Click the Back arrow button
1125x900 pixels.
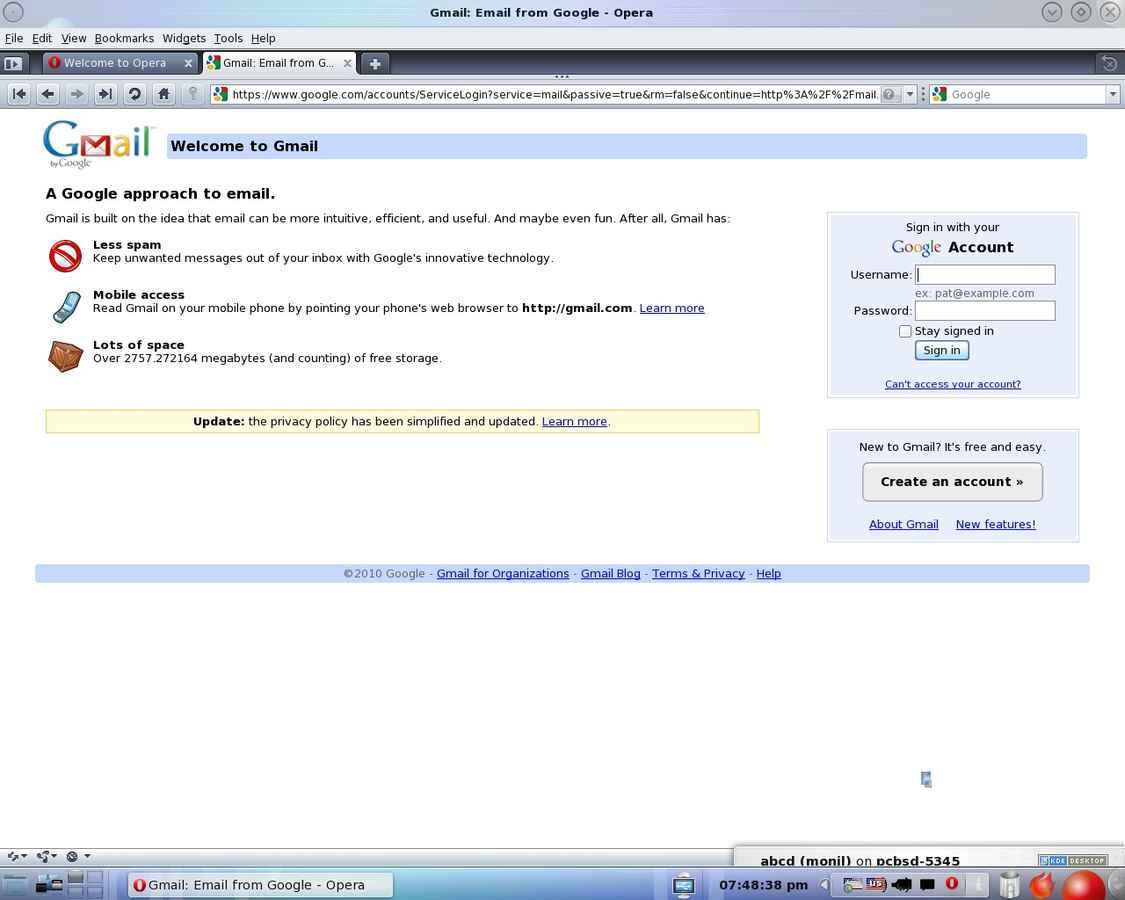[x=48, y=94]
